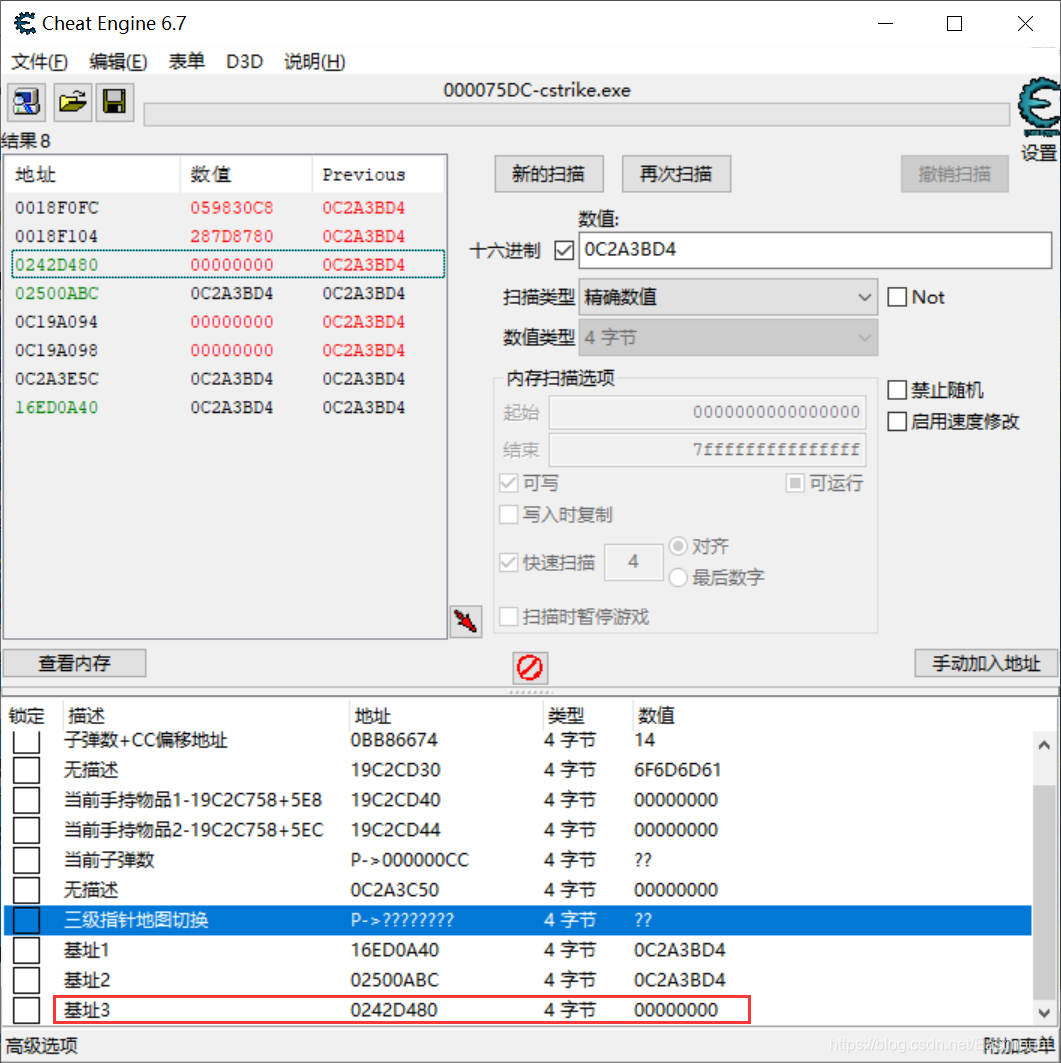Click the 再次扫描 button

click(676, 174)
